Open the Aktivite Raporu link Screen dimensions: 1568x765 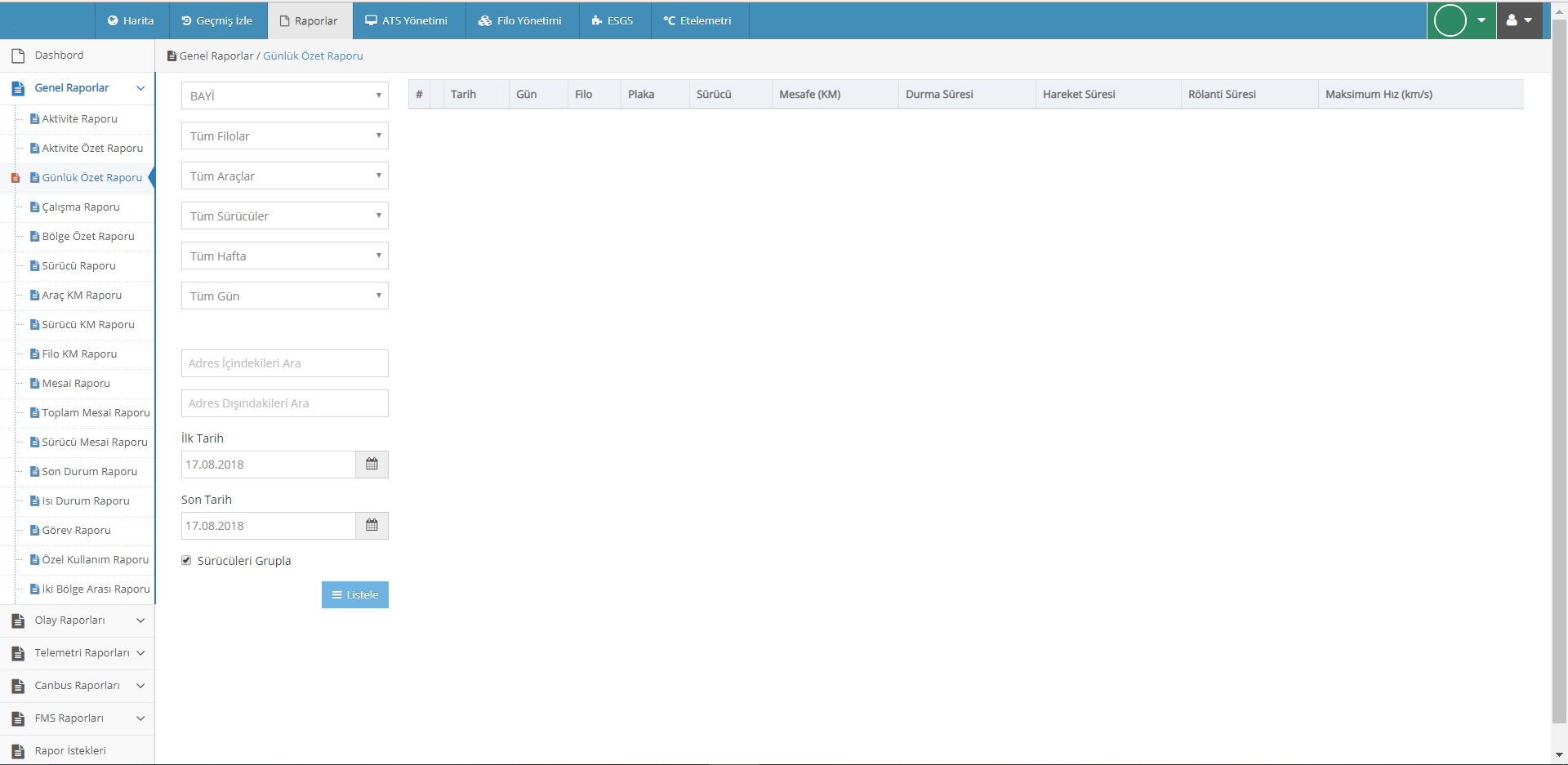[x=80, y=118]
